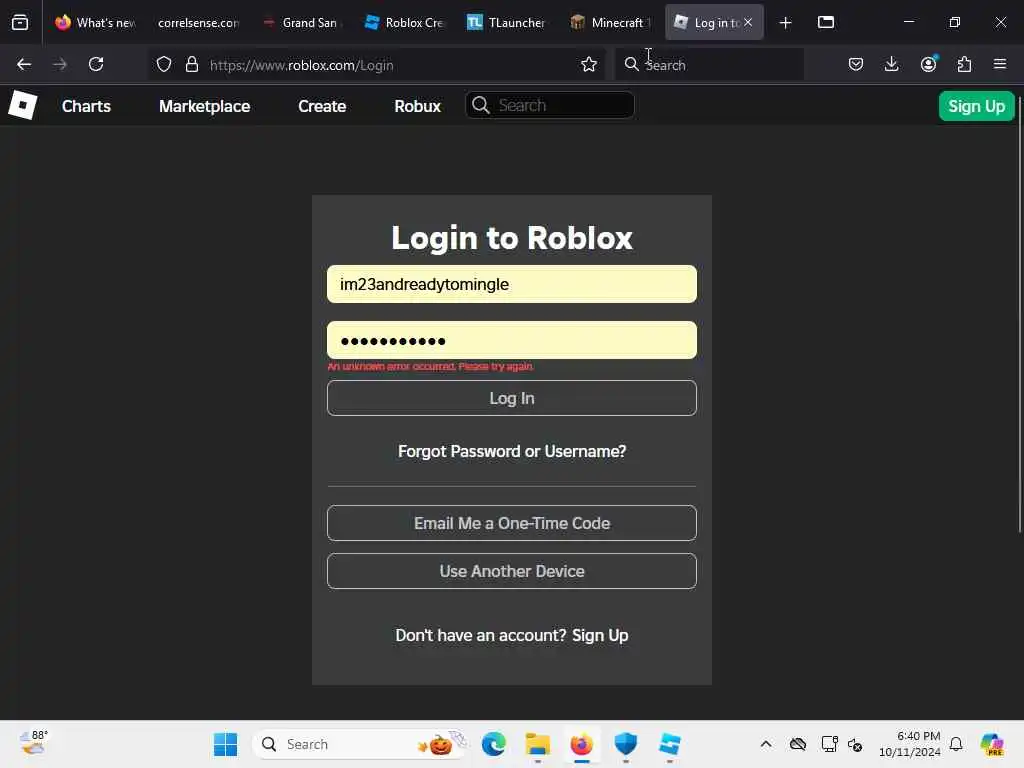Open Firefox application menu
This screenshot has height=768, width=1024.
point(1000,65)
